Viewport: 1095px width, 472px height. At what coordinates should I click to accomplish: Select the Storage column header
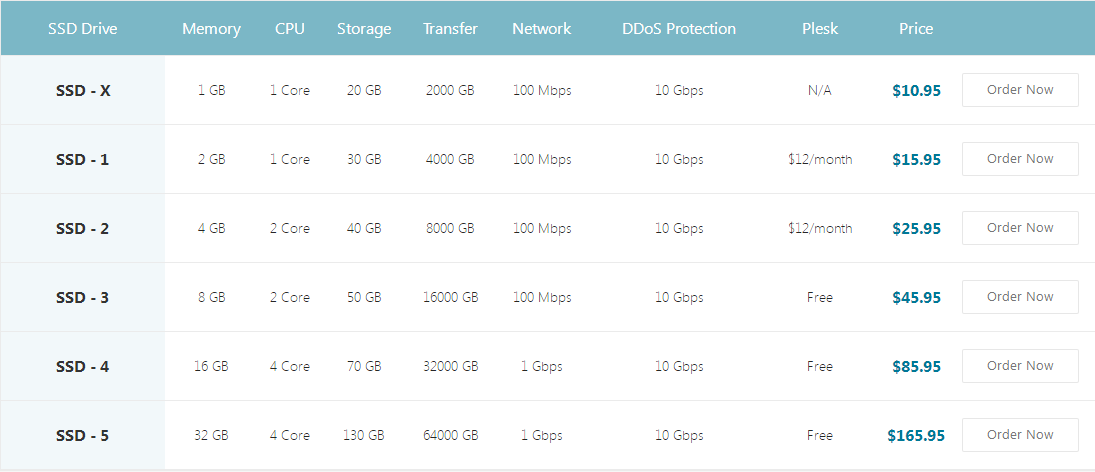point(364,29)
